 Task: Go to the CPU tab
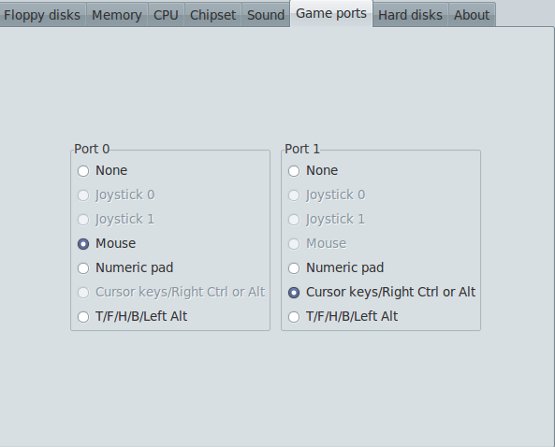click(x=166, y=15)
